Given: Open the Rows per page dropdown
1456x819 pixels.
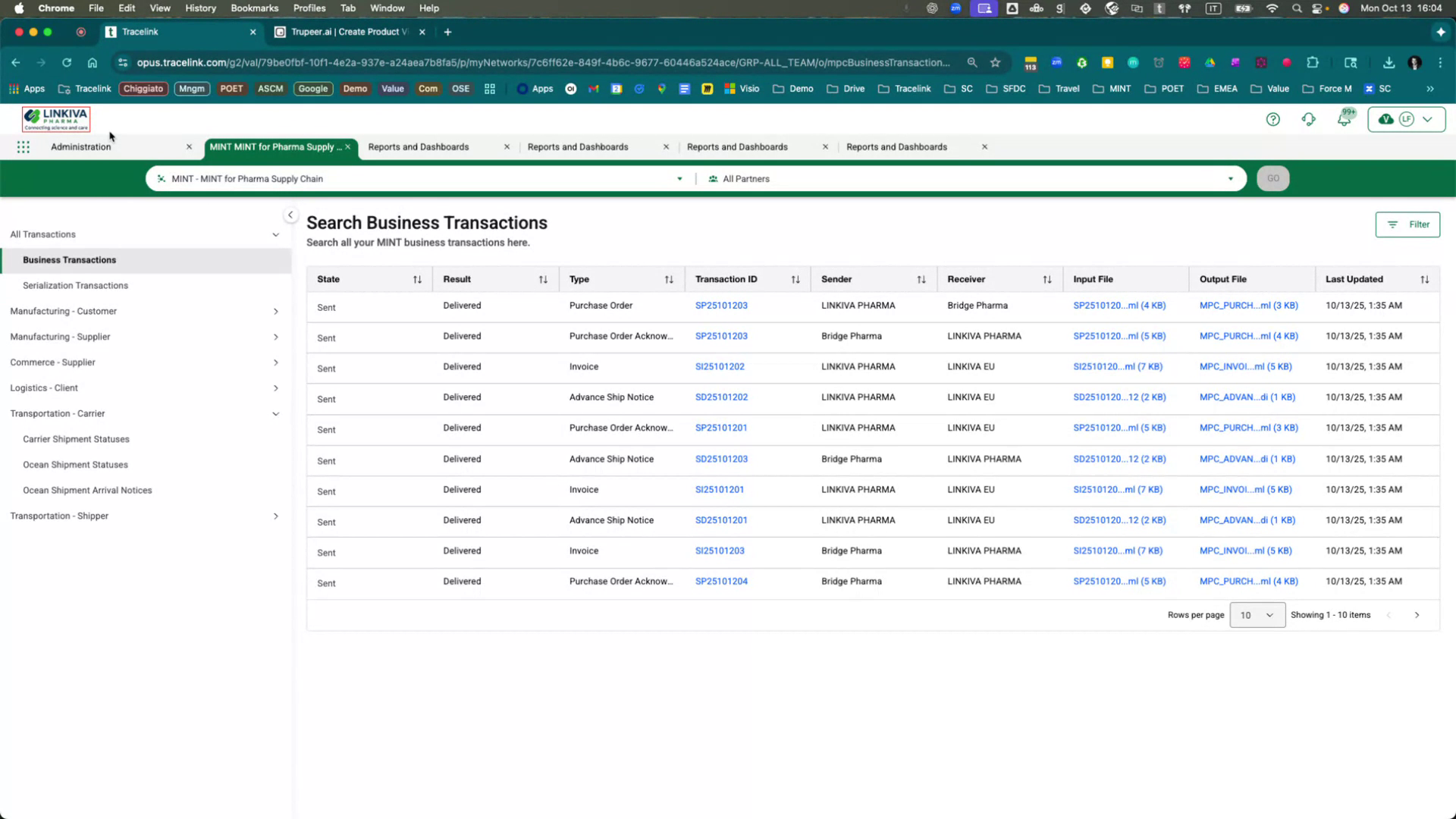Looking at the screenshot, I should click(x=1256, y=615).
